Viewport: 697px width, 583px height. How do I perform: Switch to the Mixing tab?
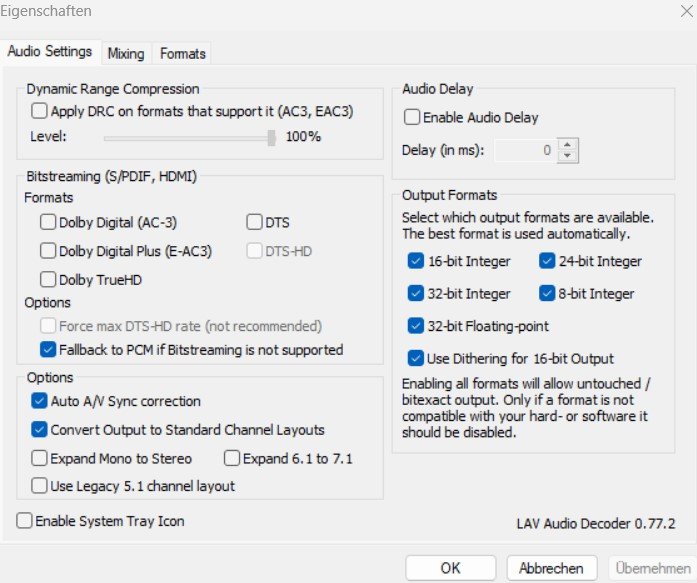(126, 53)
